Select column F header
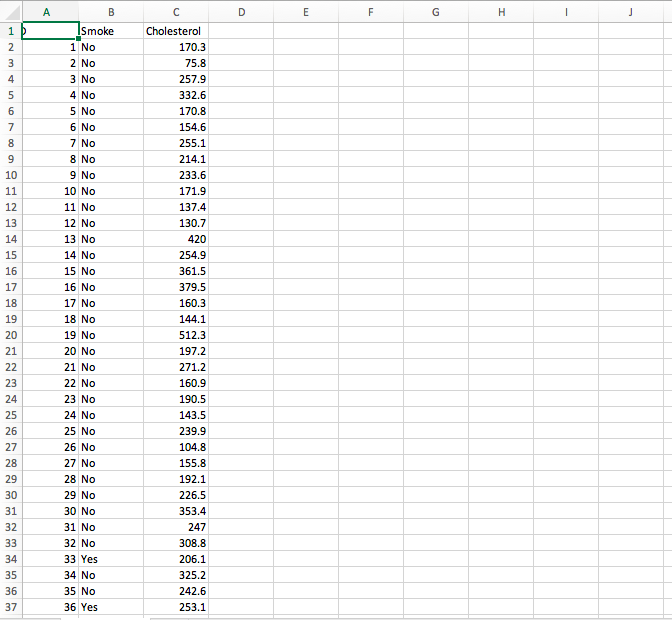 pos(371,12)
